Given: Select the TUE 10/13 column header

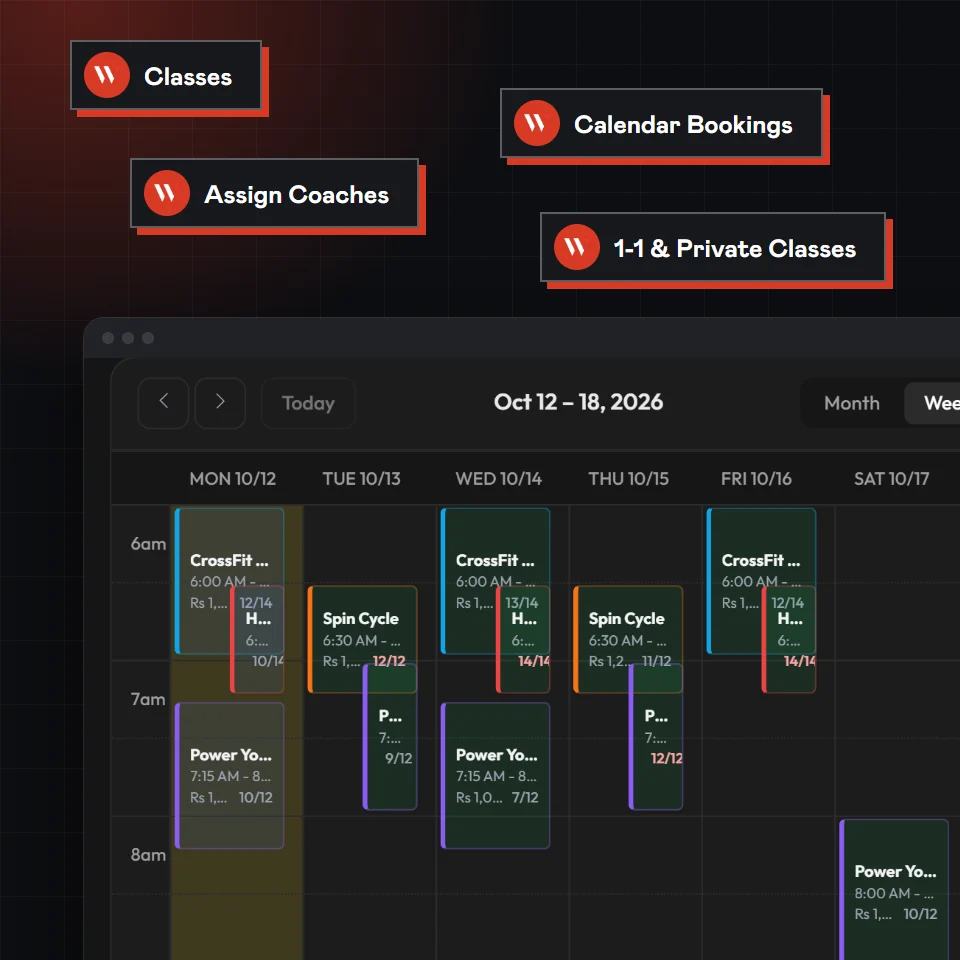Looking at the screenshot, I should pos(361,479).
